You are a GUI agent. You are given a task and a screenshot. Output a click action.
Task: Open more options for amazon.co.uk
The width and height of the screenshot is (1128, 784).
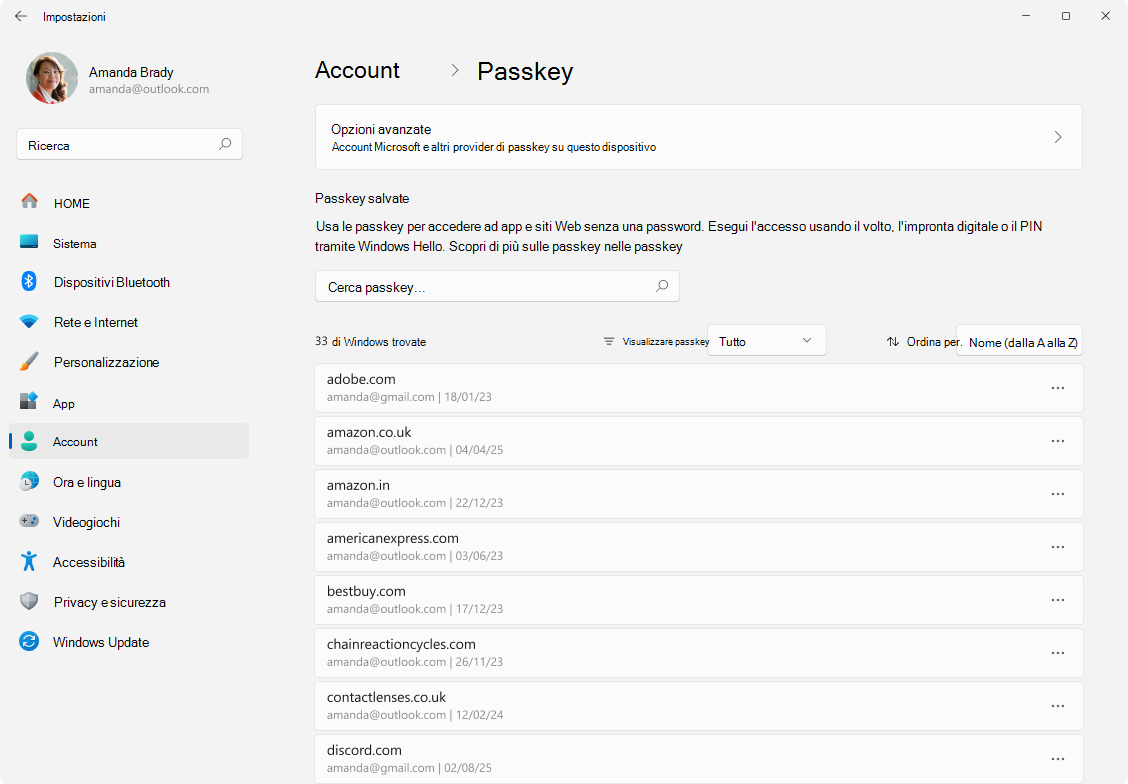[1058, 441]
